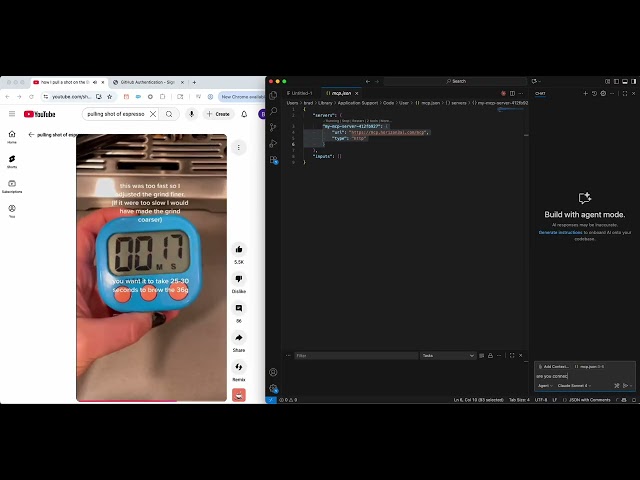Like the YouTube short
Image resolution: width=640 pixels, height=480 pixels.
tap(239, 249)
